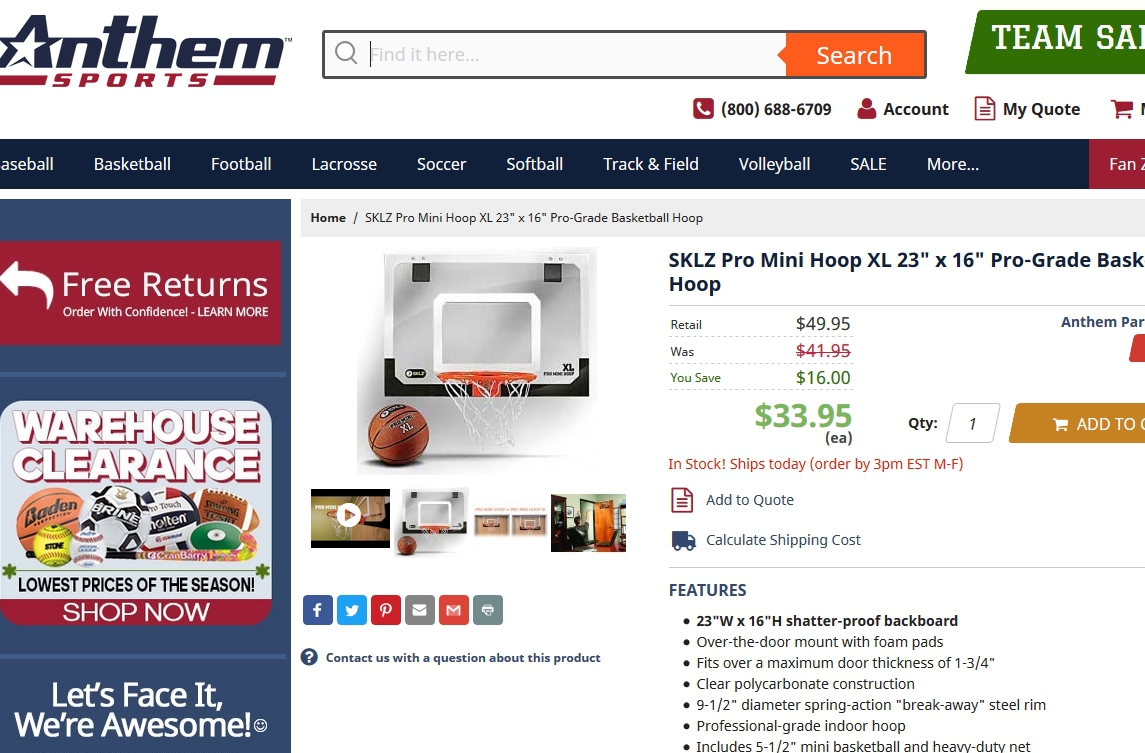Click the print page icon
The image size is (1145, 753).
pos(488,610)
